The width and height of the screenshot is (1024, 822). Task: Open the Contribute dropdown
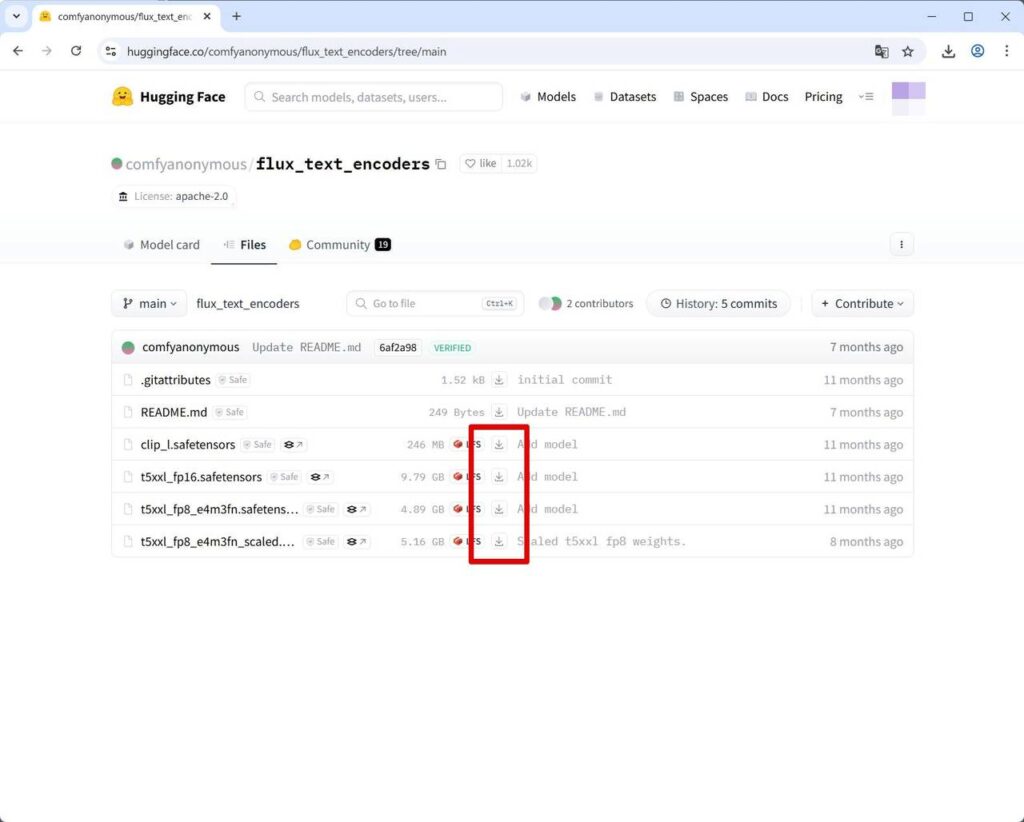[x=862, y=304]
